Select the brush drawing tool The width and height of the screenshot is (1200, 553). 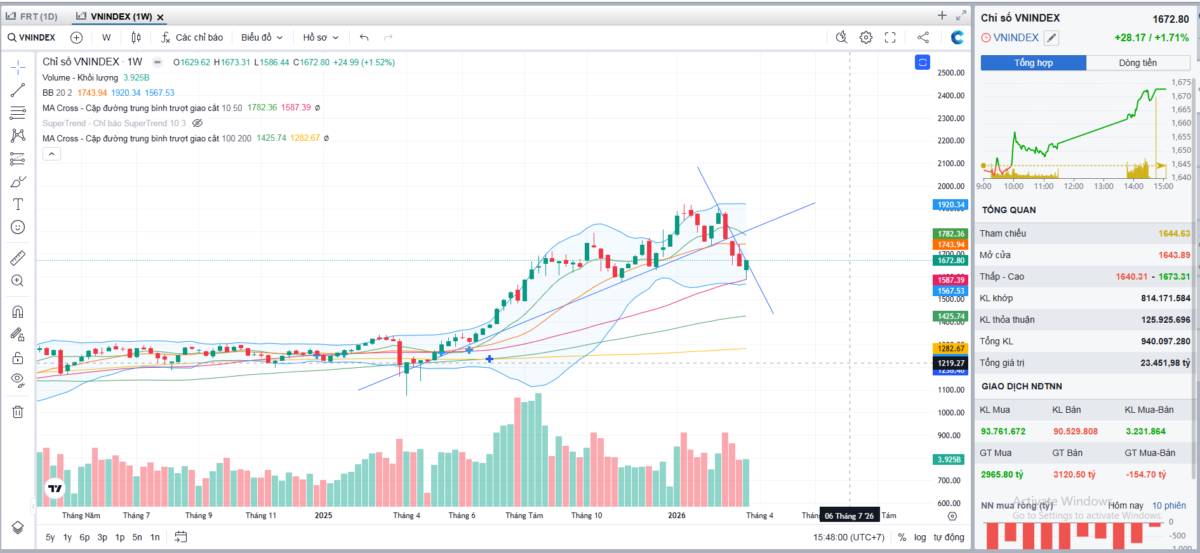tap(17, 181)
